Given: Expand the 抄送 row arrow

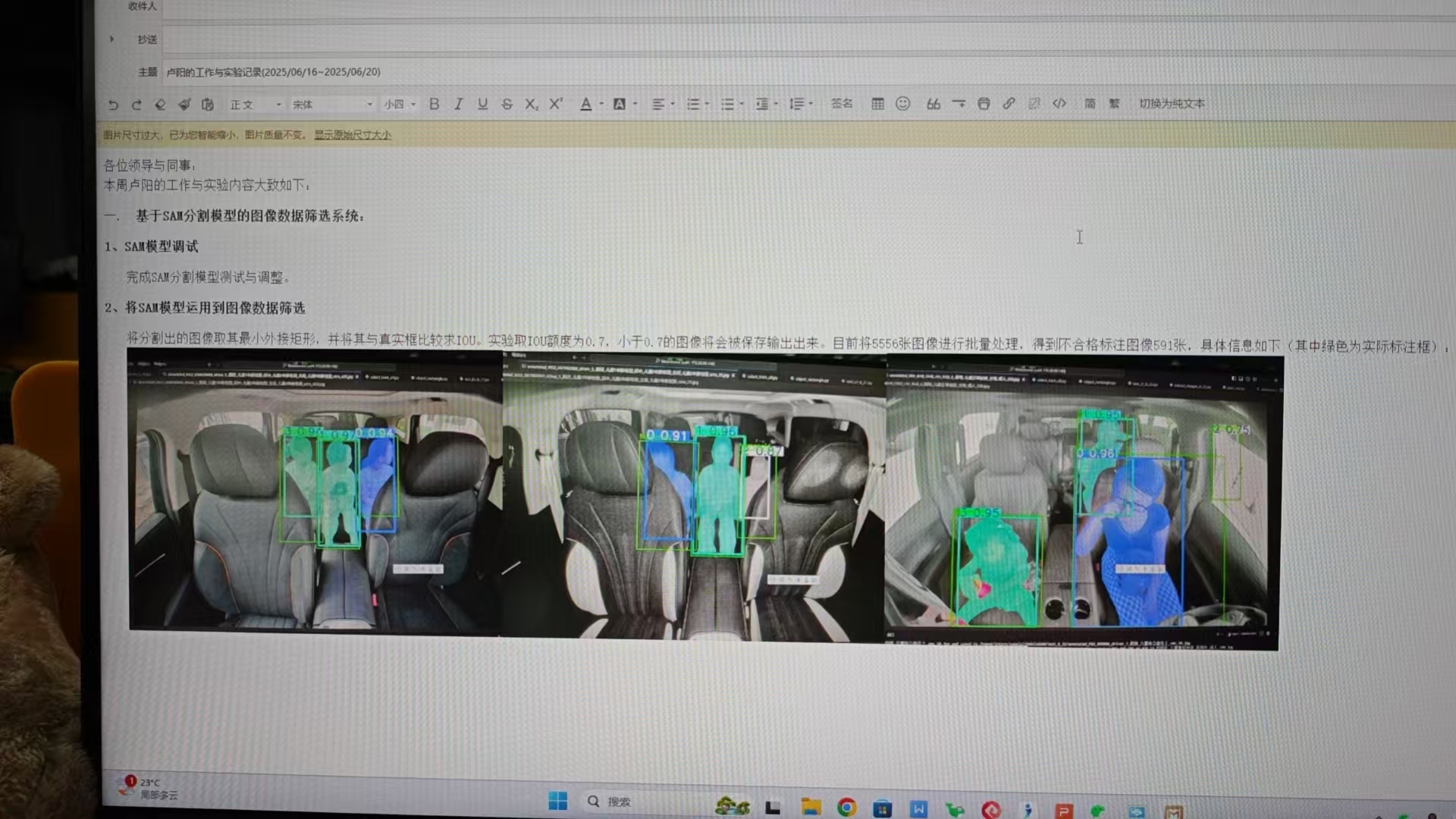Looking at the screenshot, I should point(111,39).
